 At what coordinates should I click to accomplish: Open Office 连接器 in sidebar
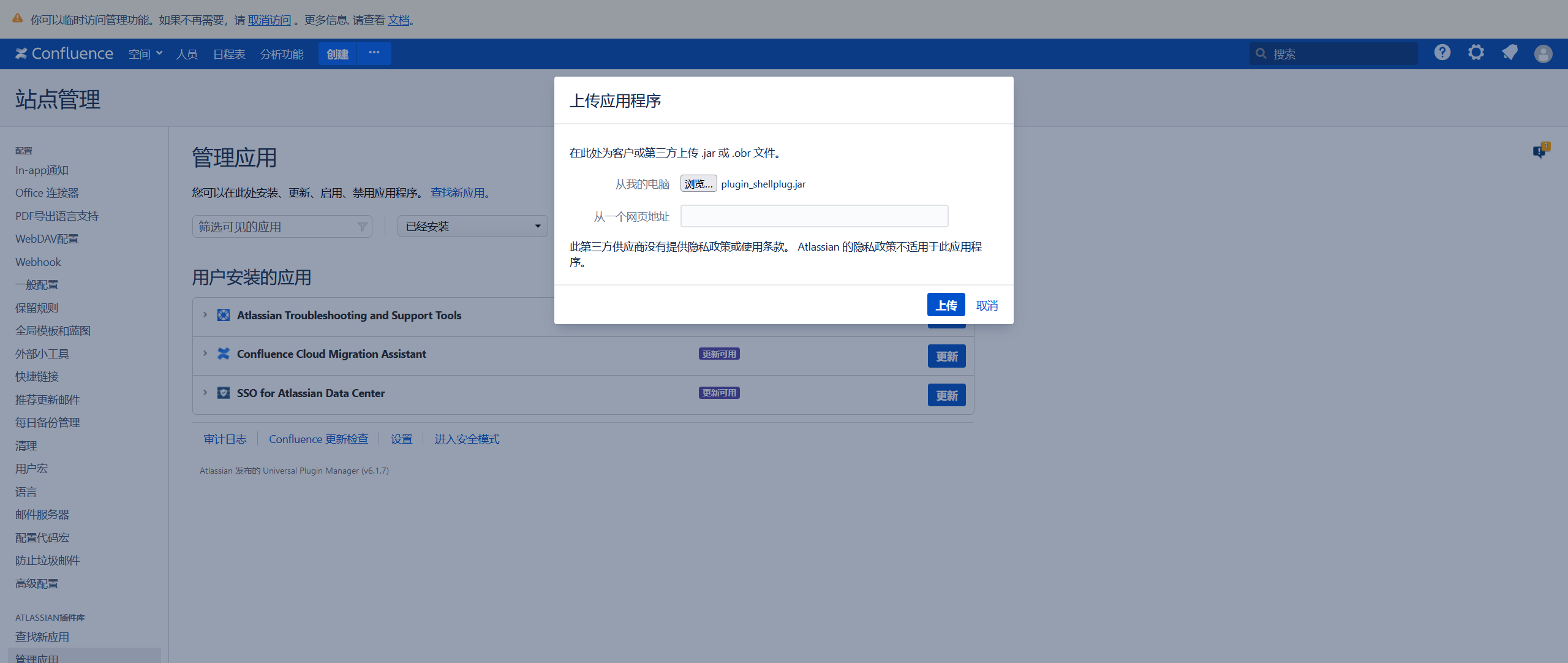(47, 192)
